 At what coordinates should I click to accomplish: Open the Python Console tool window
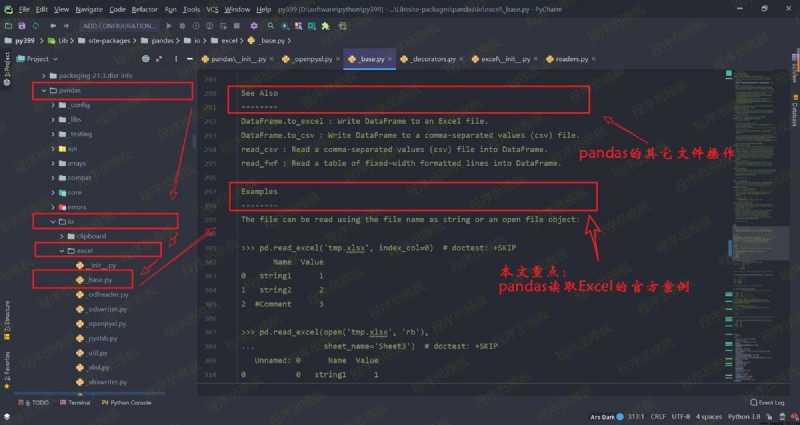(127, 403)
